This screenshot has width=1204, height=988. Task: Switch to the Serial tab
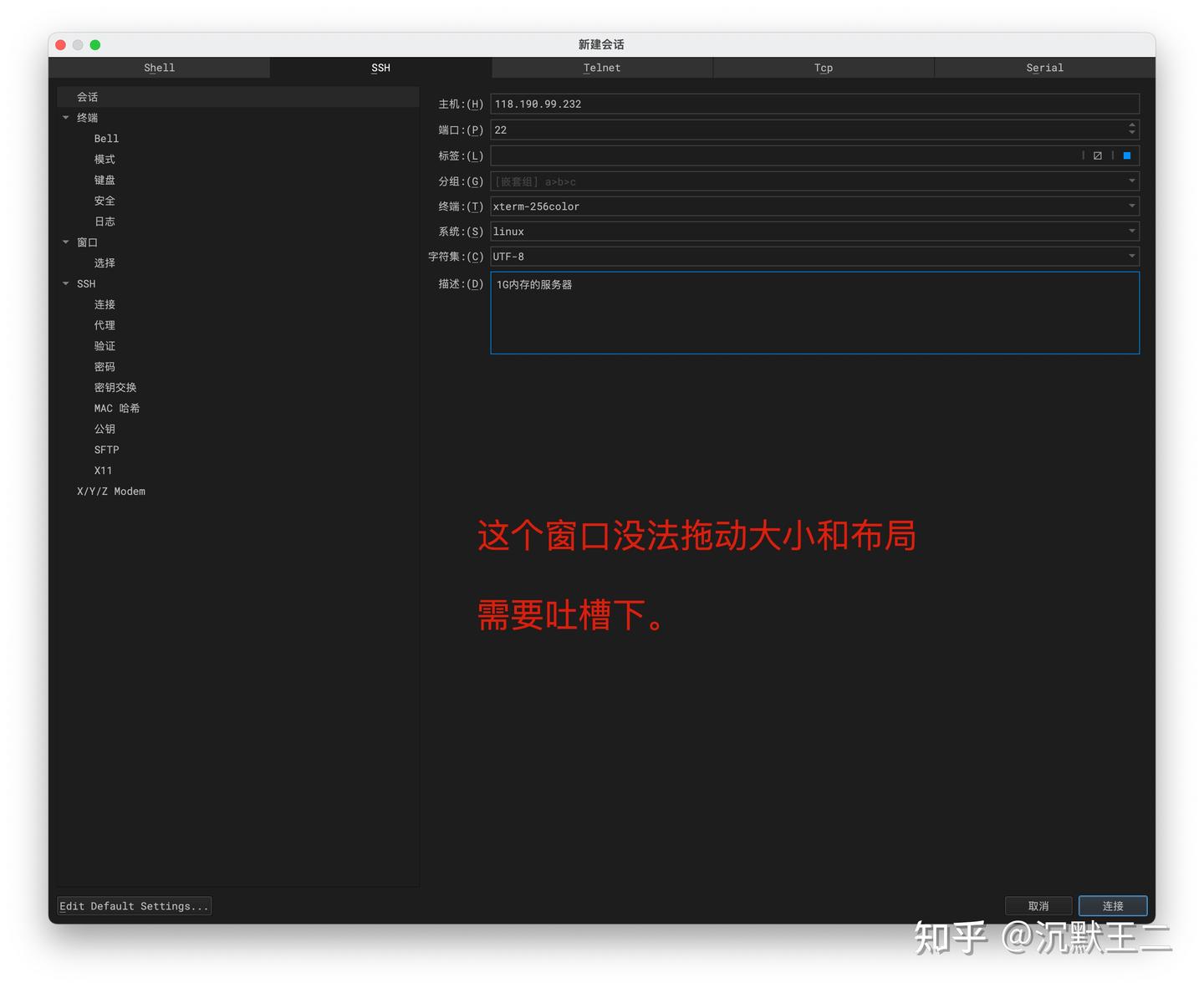click(x=1044, y=68)
